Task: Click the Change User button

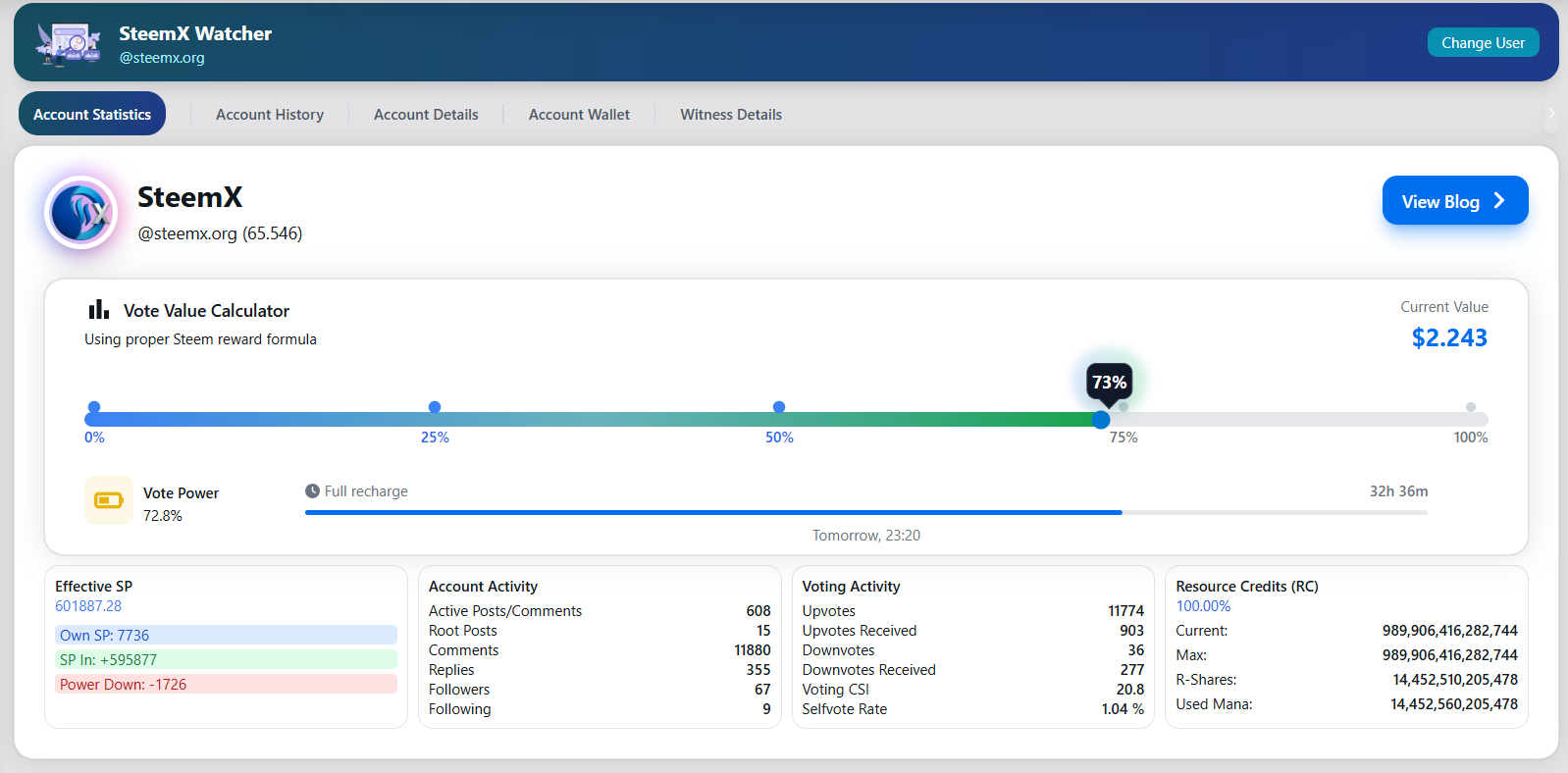Action: click(1483, 42)
